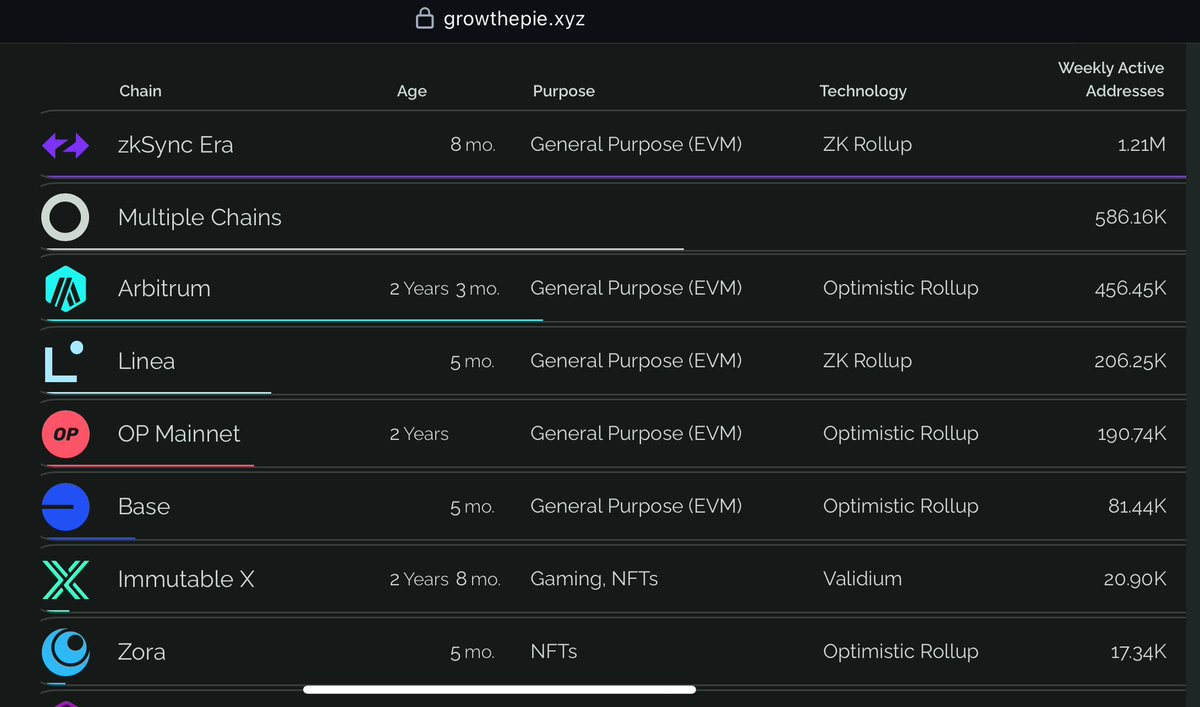Click the Arbitrum hexagon logo
This screenshot has width=1200, height=707.
pyautogui.click(x=66, y=289)
